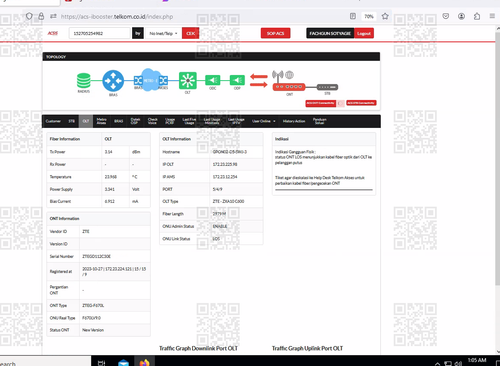The height and width of the screenshot is (366, 500).
Task: Open Task View in taskbar
Action: (x=102, y=363)
